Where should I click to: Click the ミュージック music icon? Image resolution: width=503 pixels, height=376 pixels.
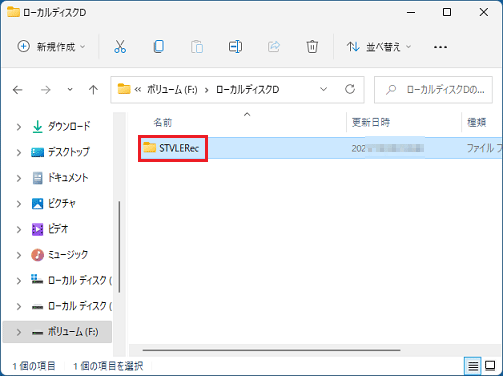[37, 255]
